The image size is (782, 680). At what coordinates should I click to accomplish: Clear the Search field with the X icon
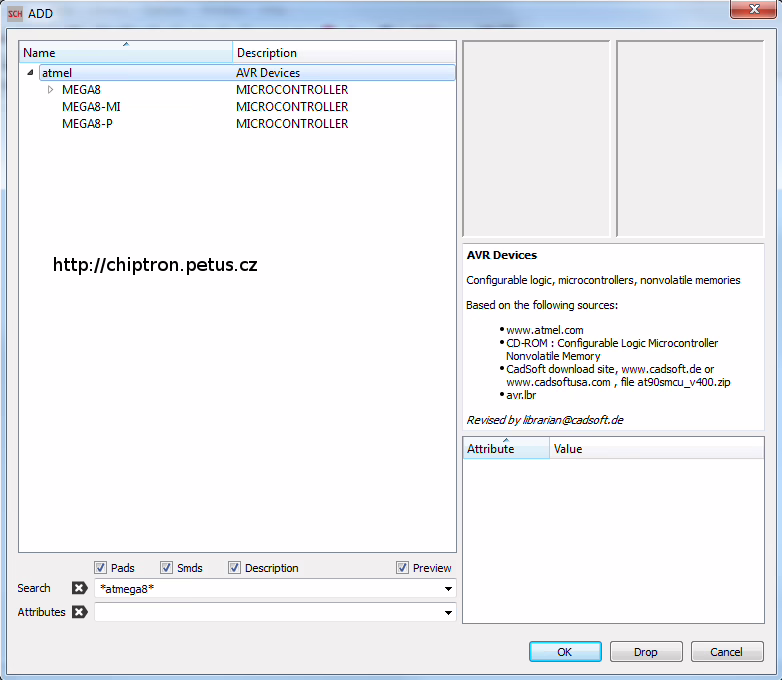point(80,588)
